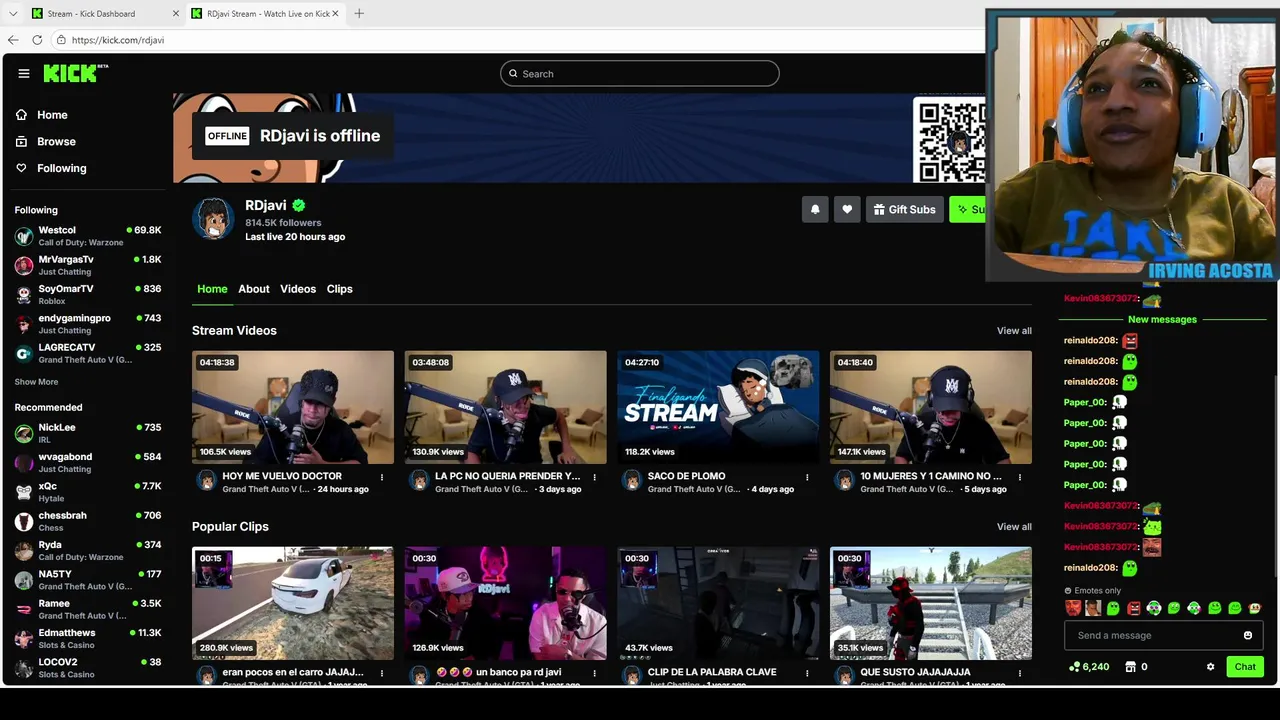This screenshot has height=720, width=1280.
Task: Play the CLIP DE LA PALABRA CLAVE clip
Action: (x=718, y=603)
